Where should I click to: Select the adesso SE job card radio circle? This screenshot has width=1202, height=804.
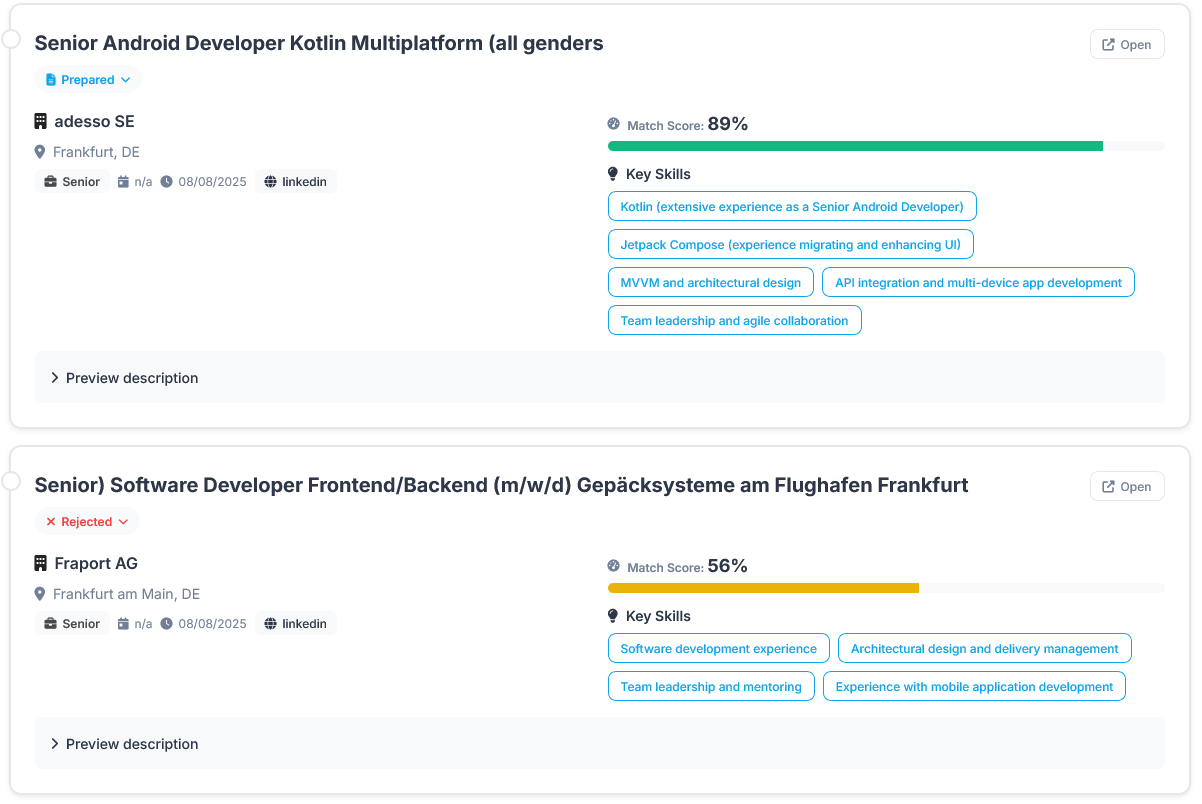(11, 39)
